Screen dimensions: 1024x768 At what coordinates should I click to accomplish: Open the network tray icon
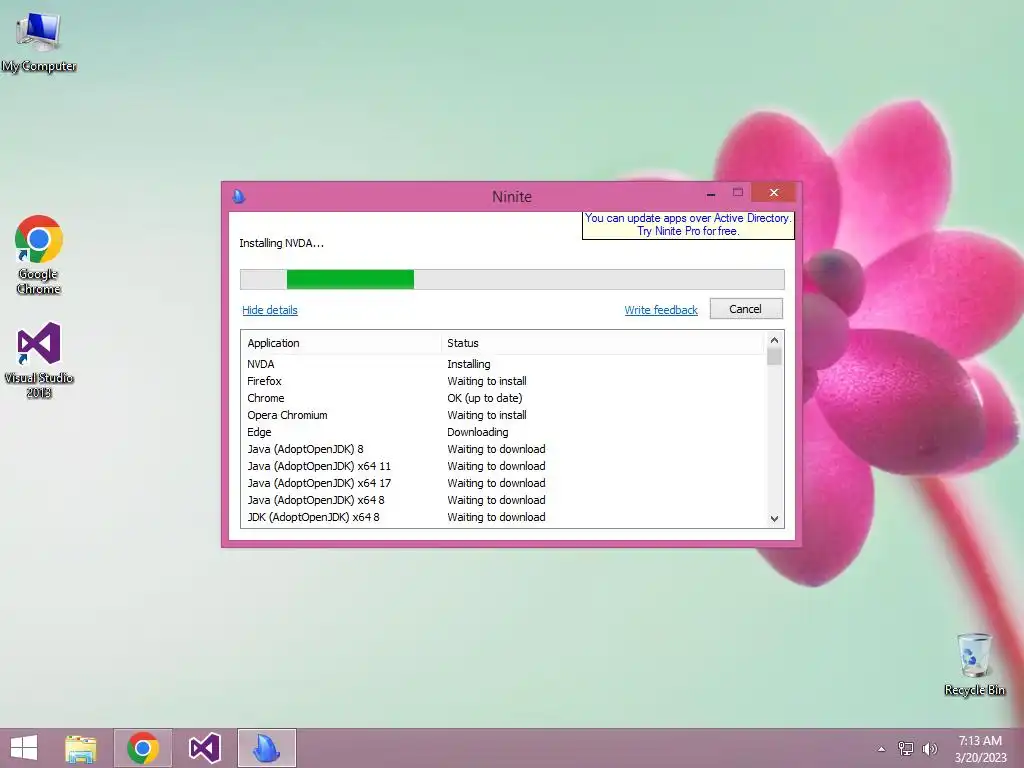pyautogui.click(x=906, y=748)
